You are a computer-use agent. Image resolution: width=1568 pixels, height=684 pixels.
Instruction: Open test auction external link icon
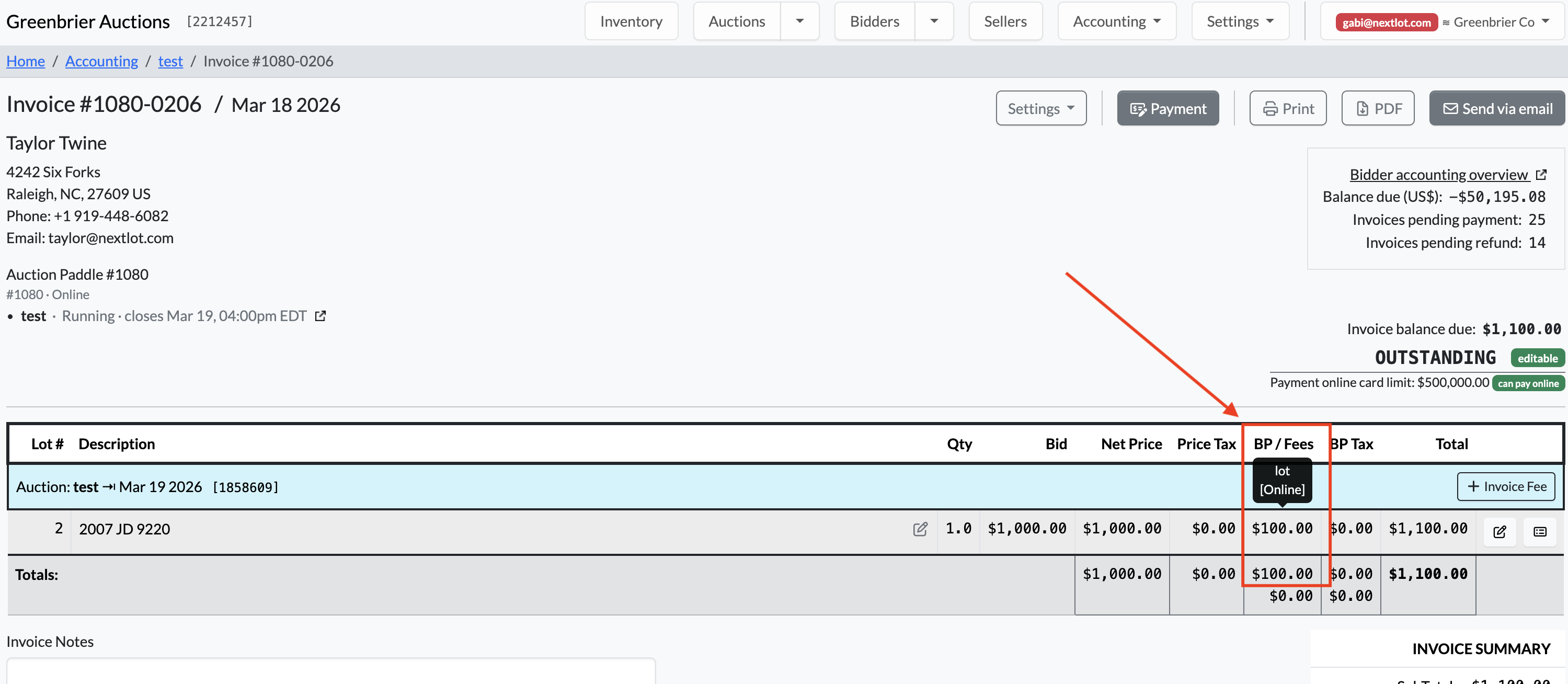click(320, 316)
